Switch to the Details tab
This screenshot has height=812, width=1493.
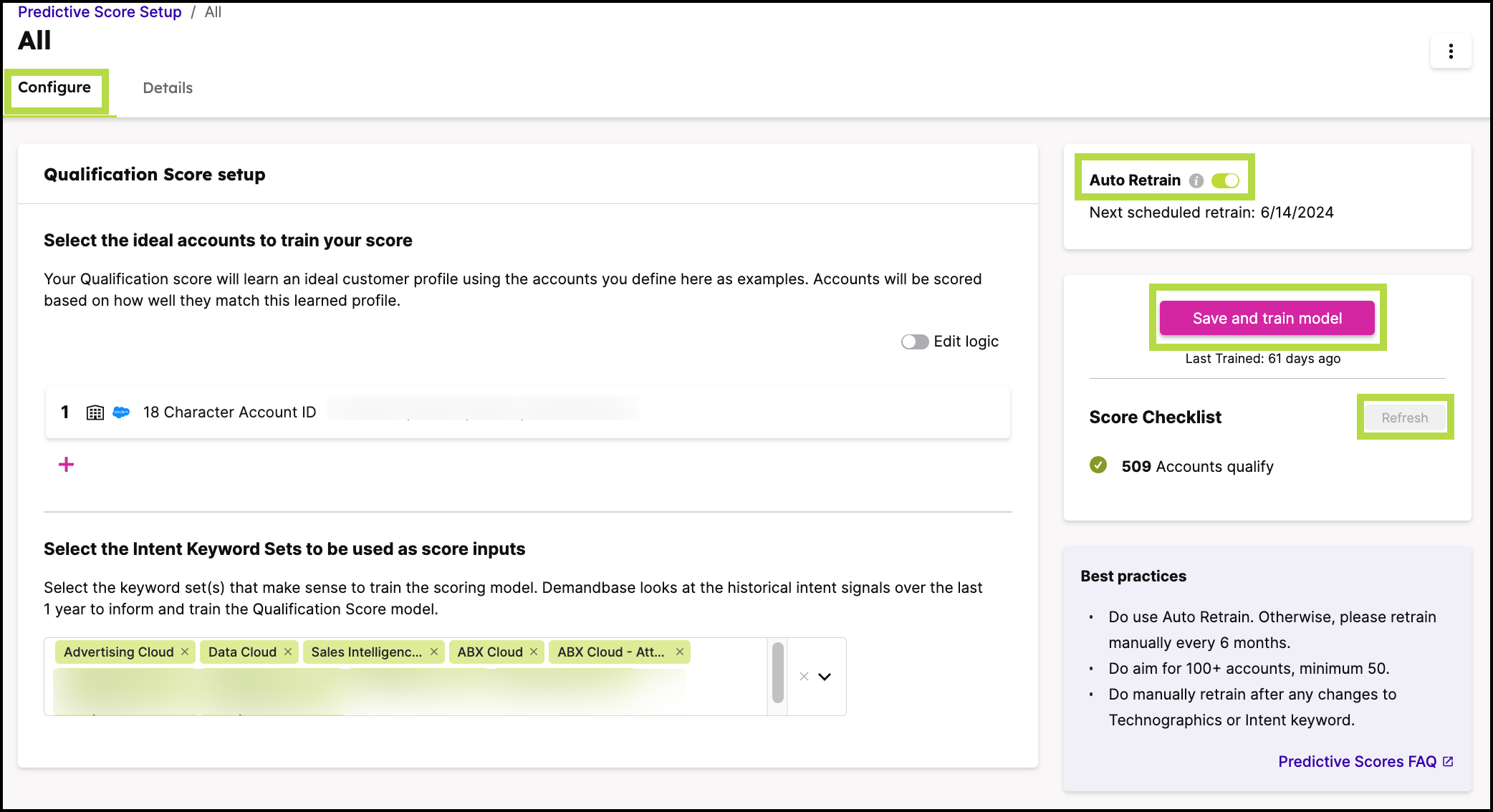(x=168, y=88)
